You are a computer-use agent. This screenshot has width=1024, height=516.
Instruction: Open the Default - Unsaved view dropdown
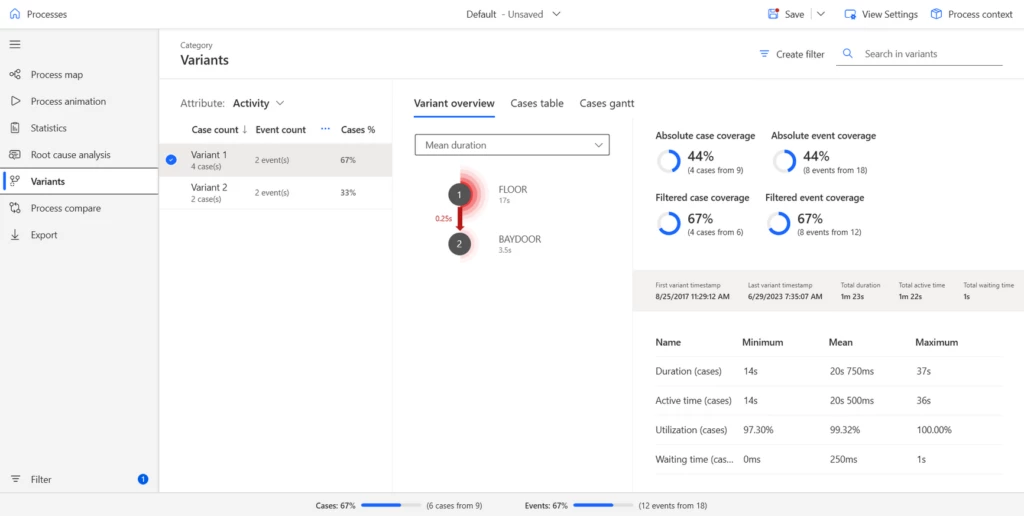click(514, 14)
